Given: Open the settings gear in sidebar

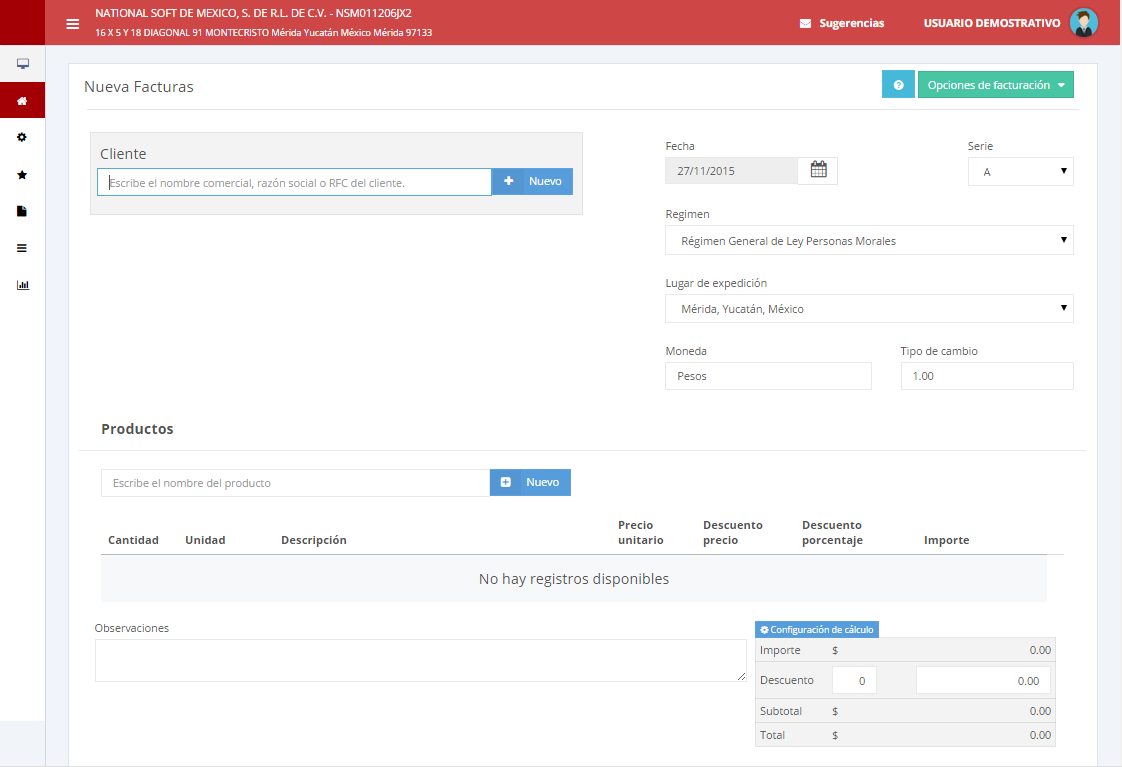Looking at the screenshot, I should click(22, 137).
